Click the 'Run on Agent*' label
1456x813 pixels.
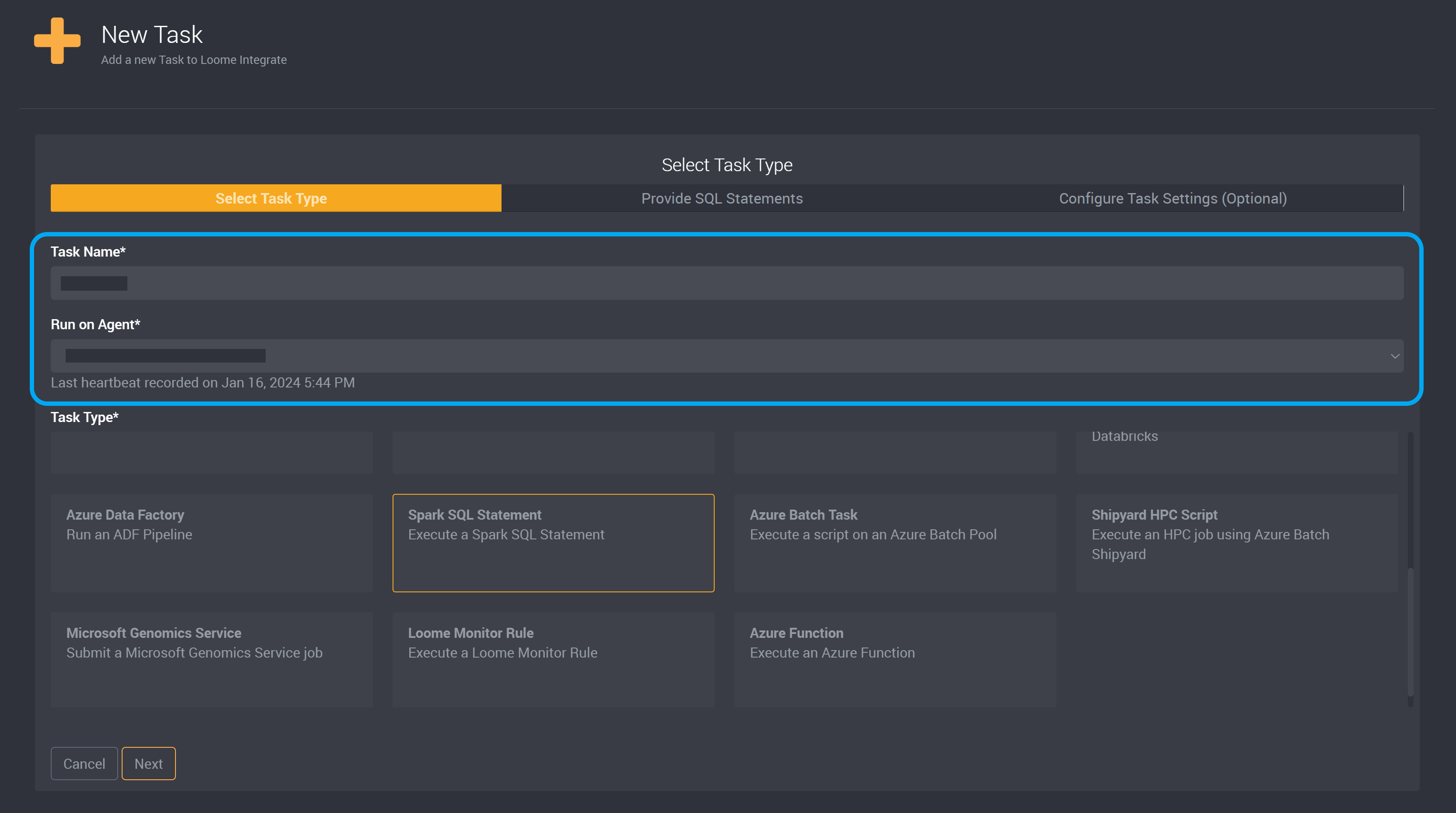pyautogui.click(x=95, y=324)
